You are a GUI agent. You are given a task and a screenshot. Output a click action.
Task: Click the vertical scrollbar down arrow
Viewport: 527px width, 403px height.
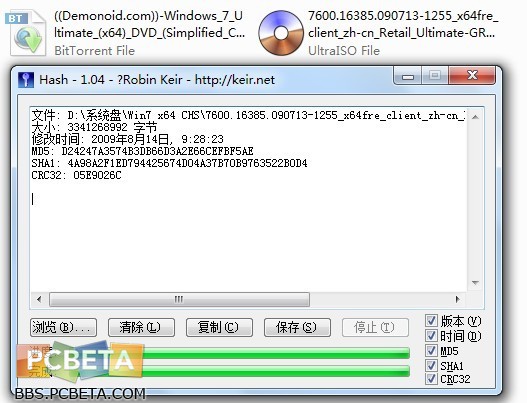click(x=475, y=283)
